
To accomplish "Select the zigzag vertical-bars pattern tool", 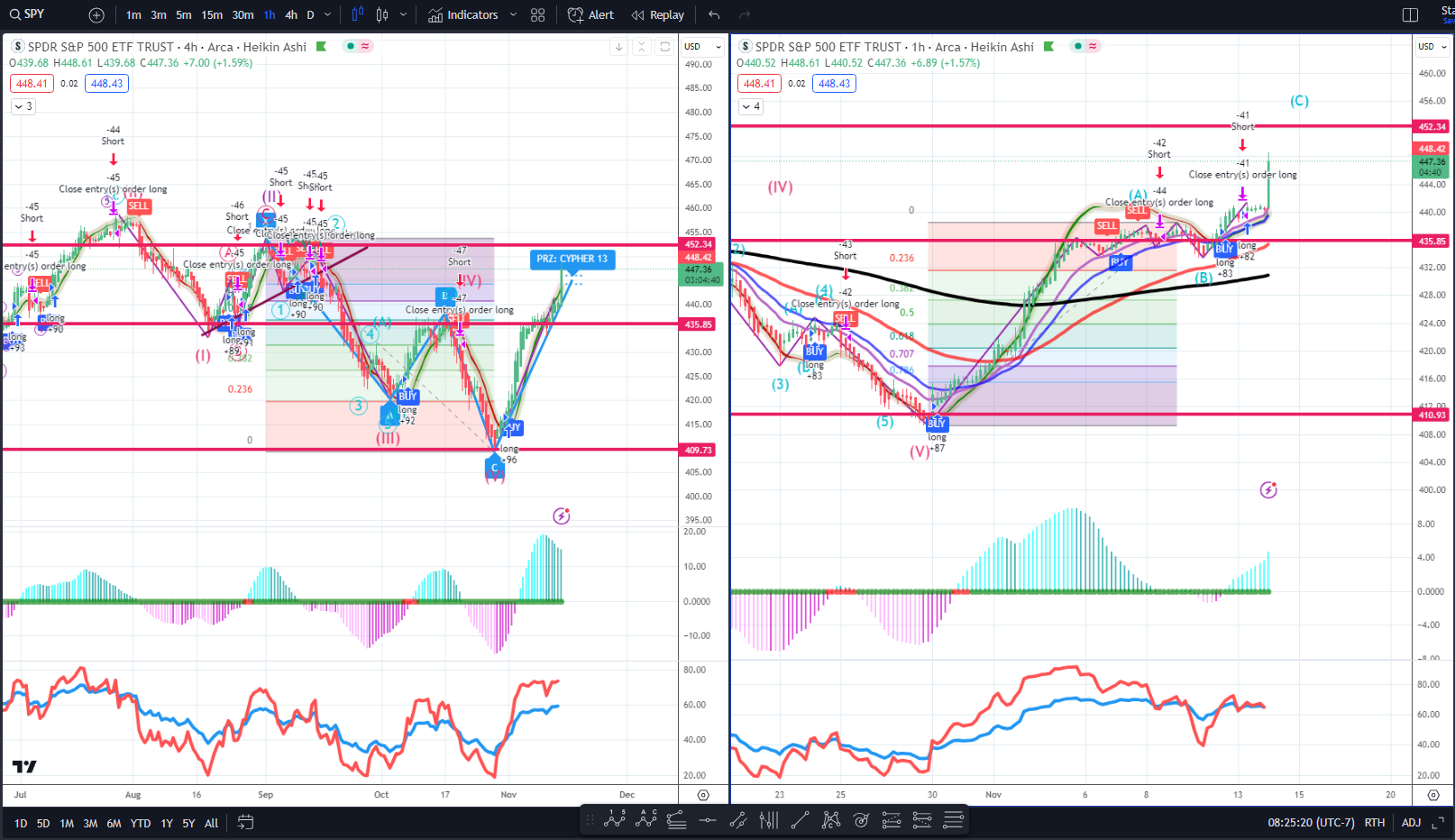I will pyautogui.click(x=769, y=820).
